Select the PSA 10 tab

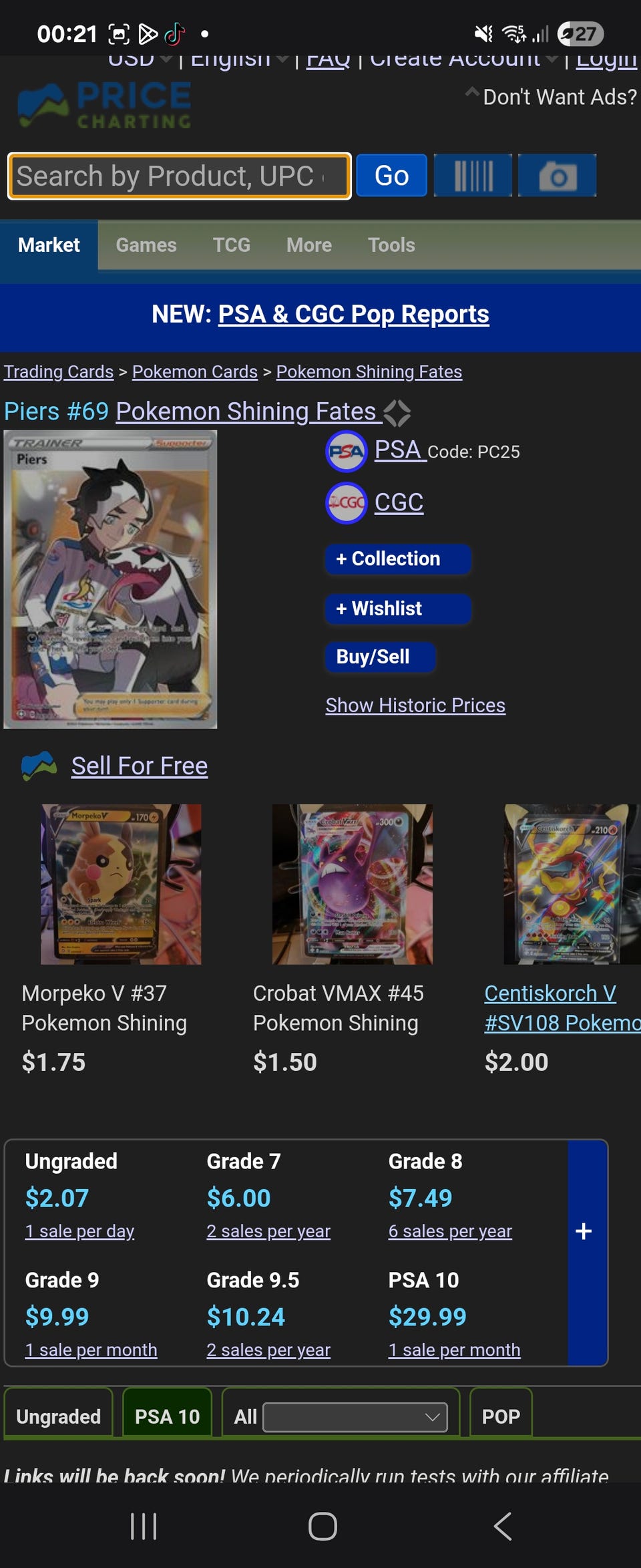[167, 1416]
